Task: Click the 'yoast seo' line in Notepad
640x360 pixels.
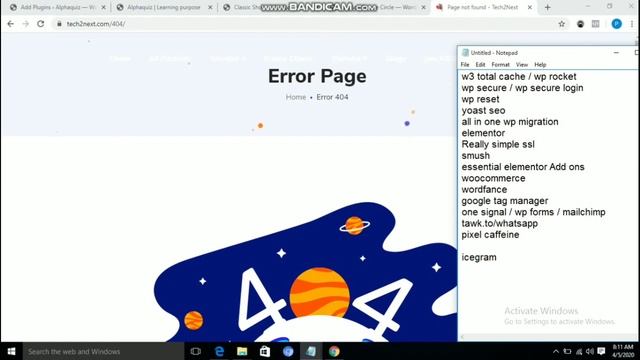Action: pos(483,111)
